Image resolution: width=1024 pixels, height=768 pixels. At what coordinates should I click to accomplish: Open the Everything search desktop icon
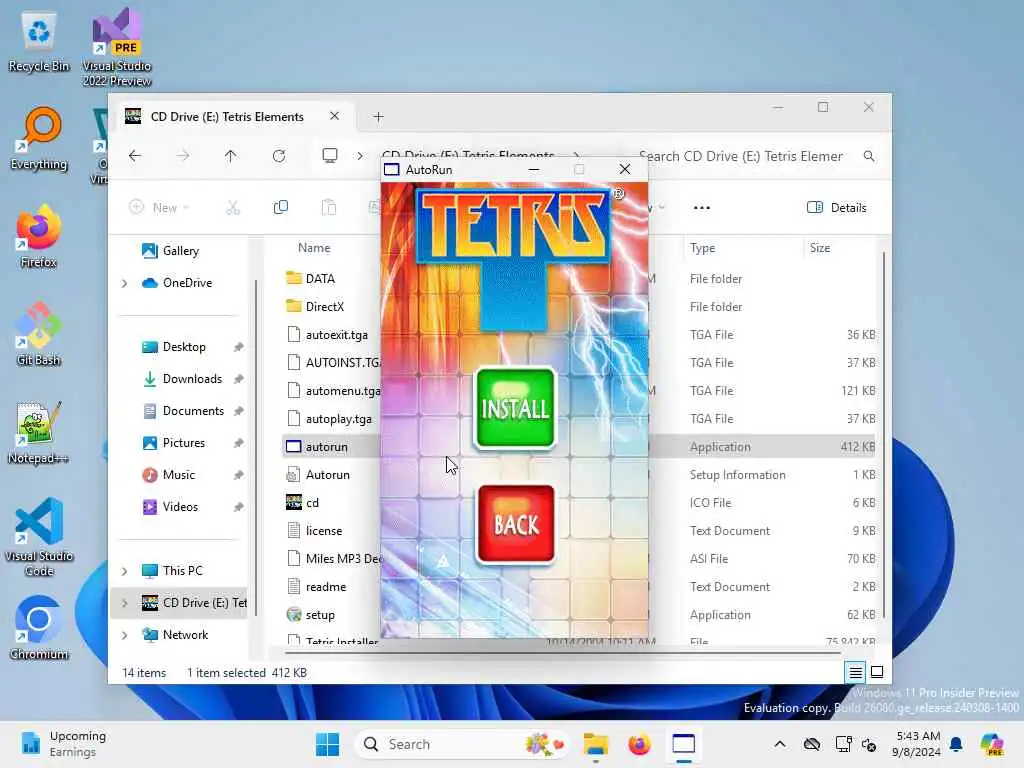point(39,140)
